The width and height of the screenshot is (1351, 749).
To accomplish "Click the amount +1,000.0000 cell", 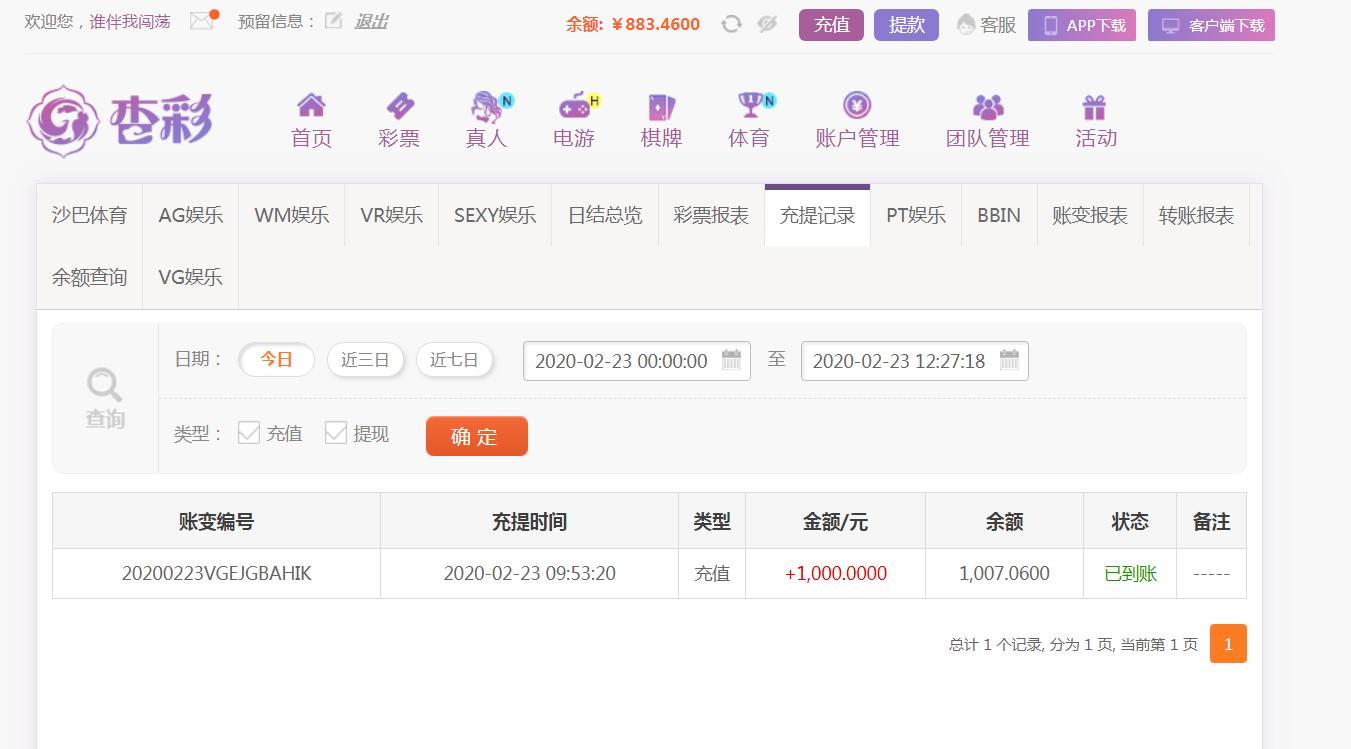I will (x=836, y=574).
